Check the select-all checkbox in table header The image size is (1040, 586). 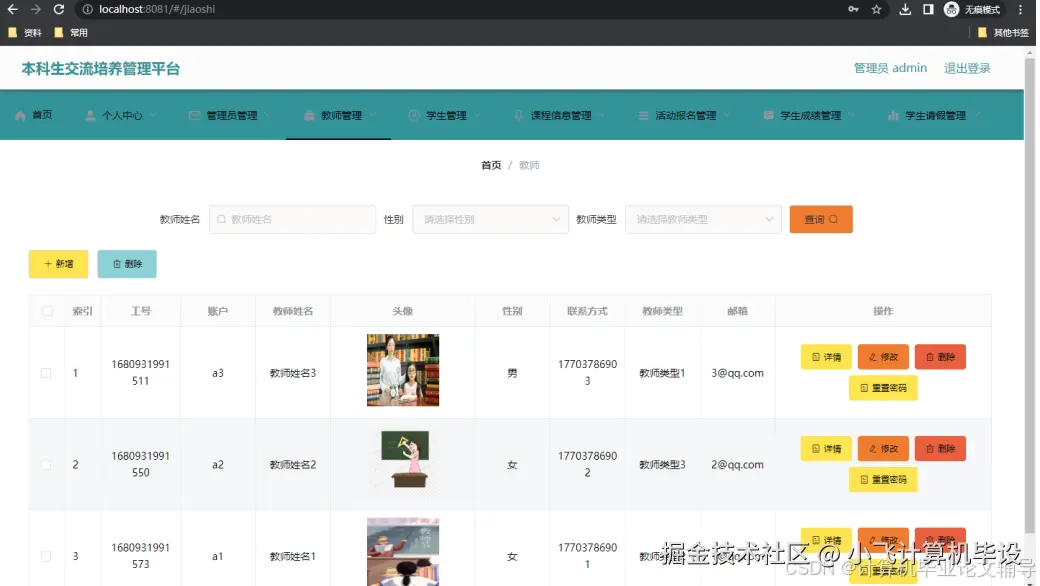(x=44, y=310)
